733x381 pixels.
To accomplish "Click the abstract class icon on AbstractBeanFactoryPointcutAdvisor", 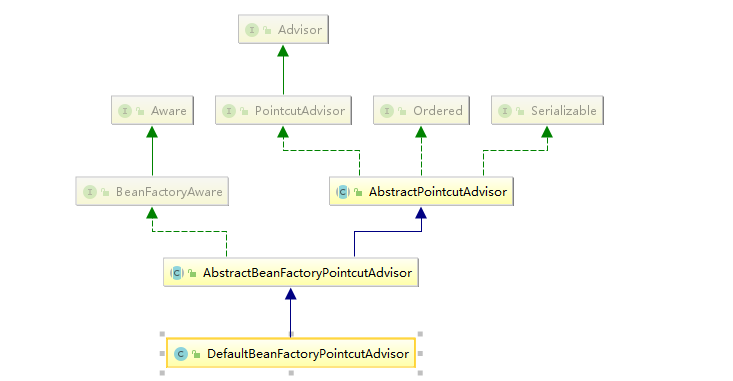I will point(177,273).
